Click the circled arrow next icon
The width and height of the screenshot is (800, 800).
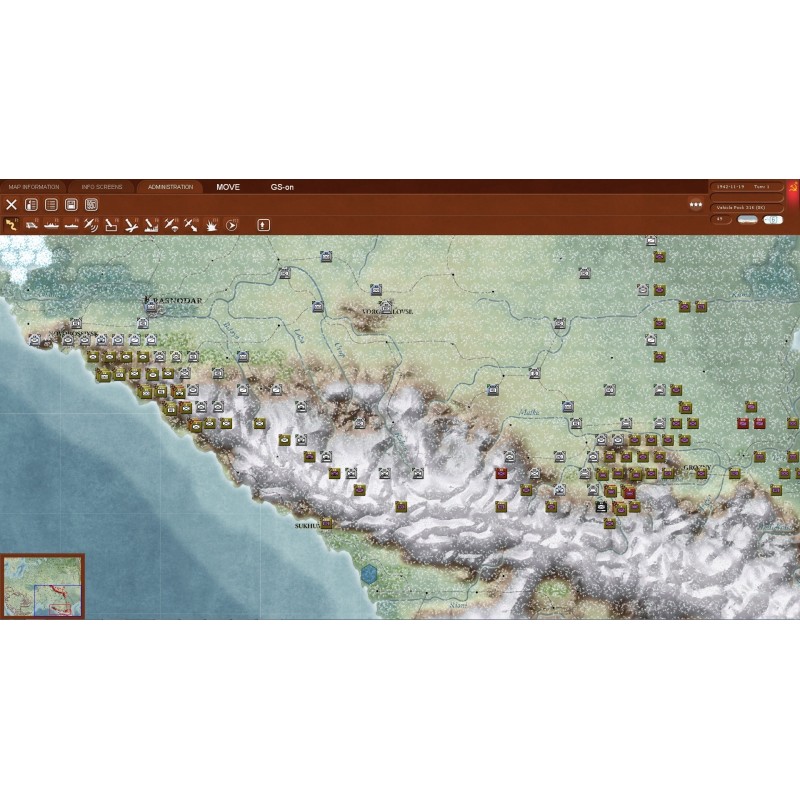click(x=232, y=225)
